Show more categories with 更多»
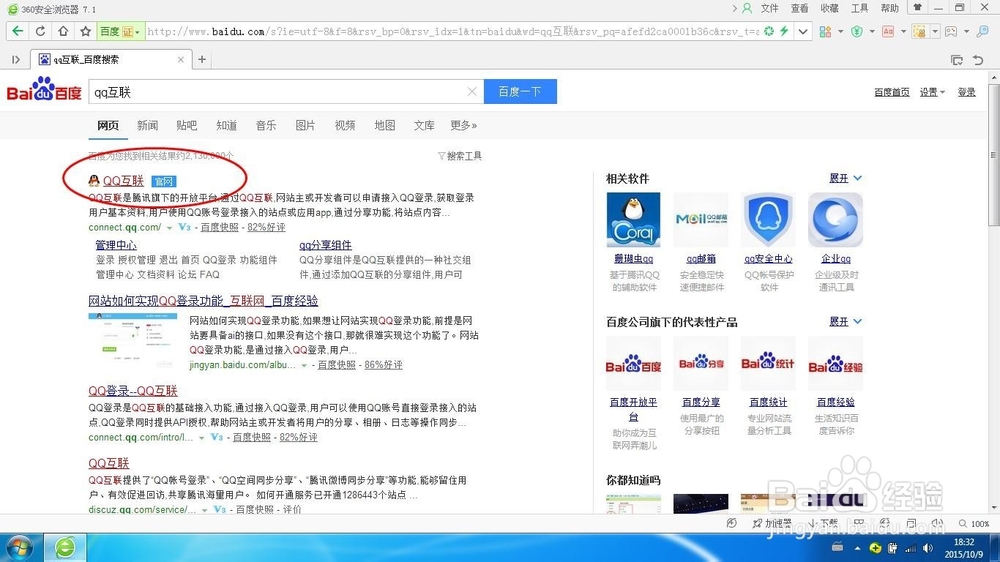The height and width of the screenshot is (562, 1000). click(464, 125)
